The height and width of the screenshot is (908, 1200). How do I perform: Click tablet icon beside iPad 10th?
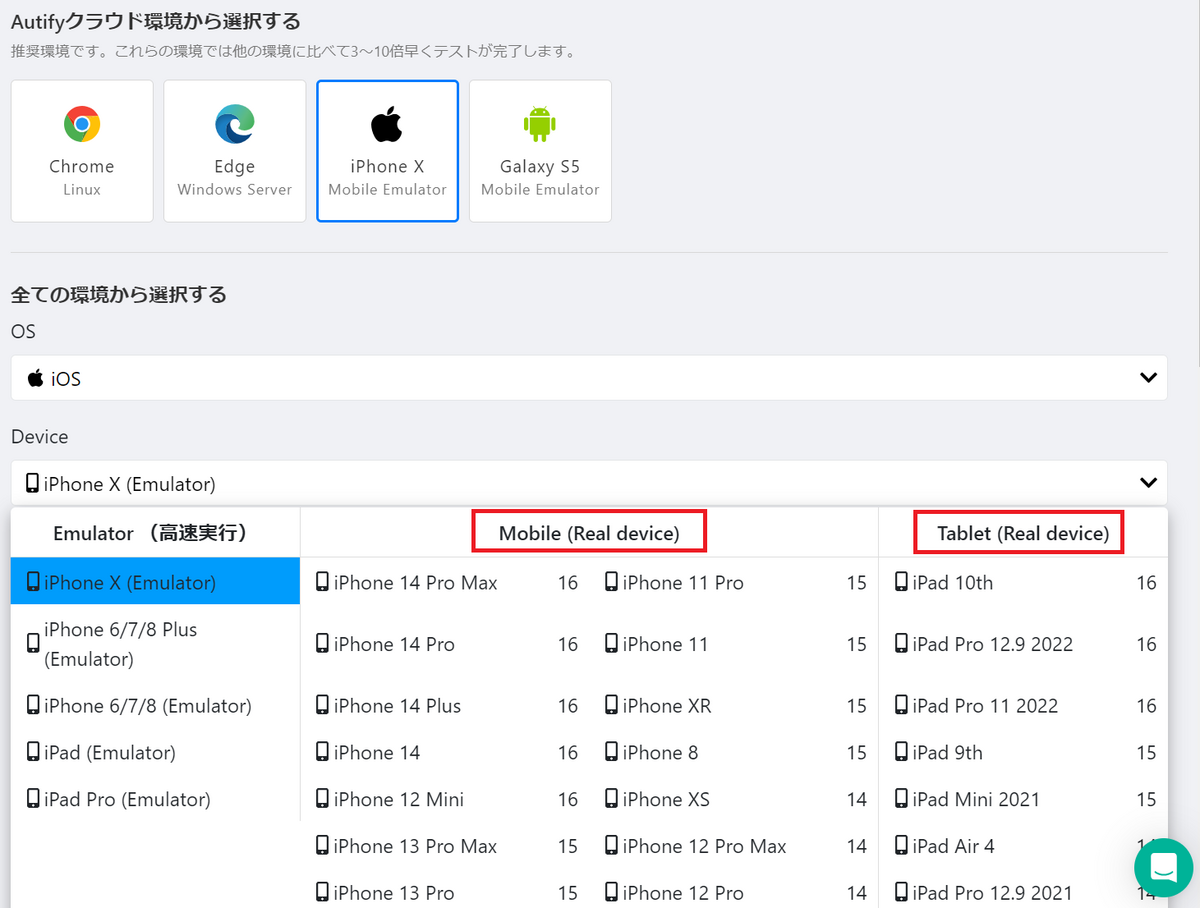901,582
